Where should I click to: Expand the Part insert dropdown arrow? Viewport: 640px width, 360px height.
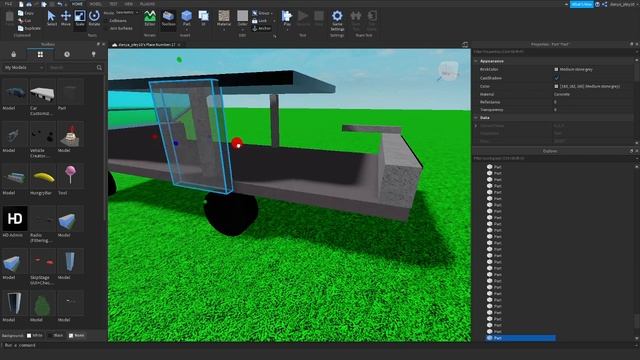coord(187,29)
